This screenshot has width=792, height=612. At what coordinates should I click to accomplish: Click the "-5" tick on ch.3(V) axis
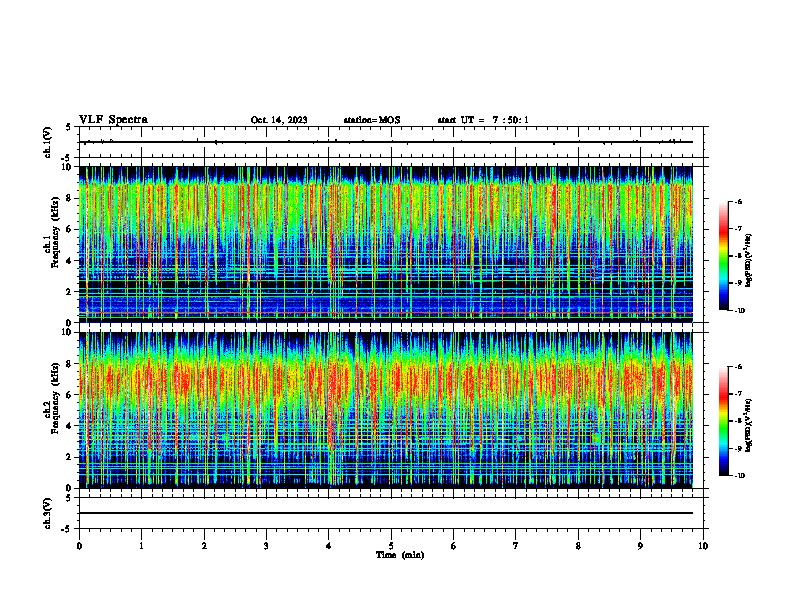(67, 529)
